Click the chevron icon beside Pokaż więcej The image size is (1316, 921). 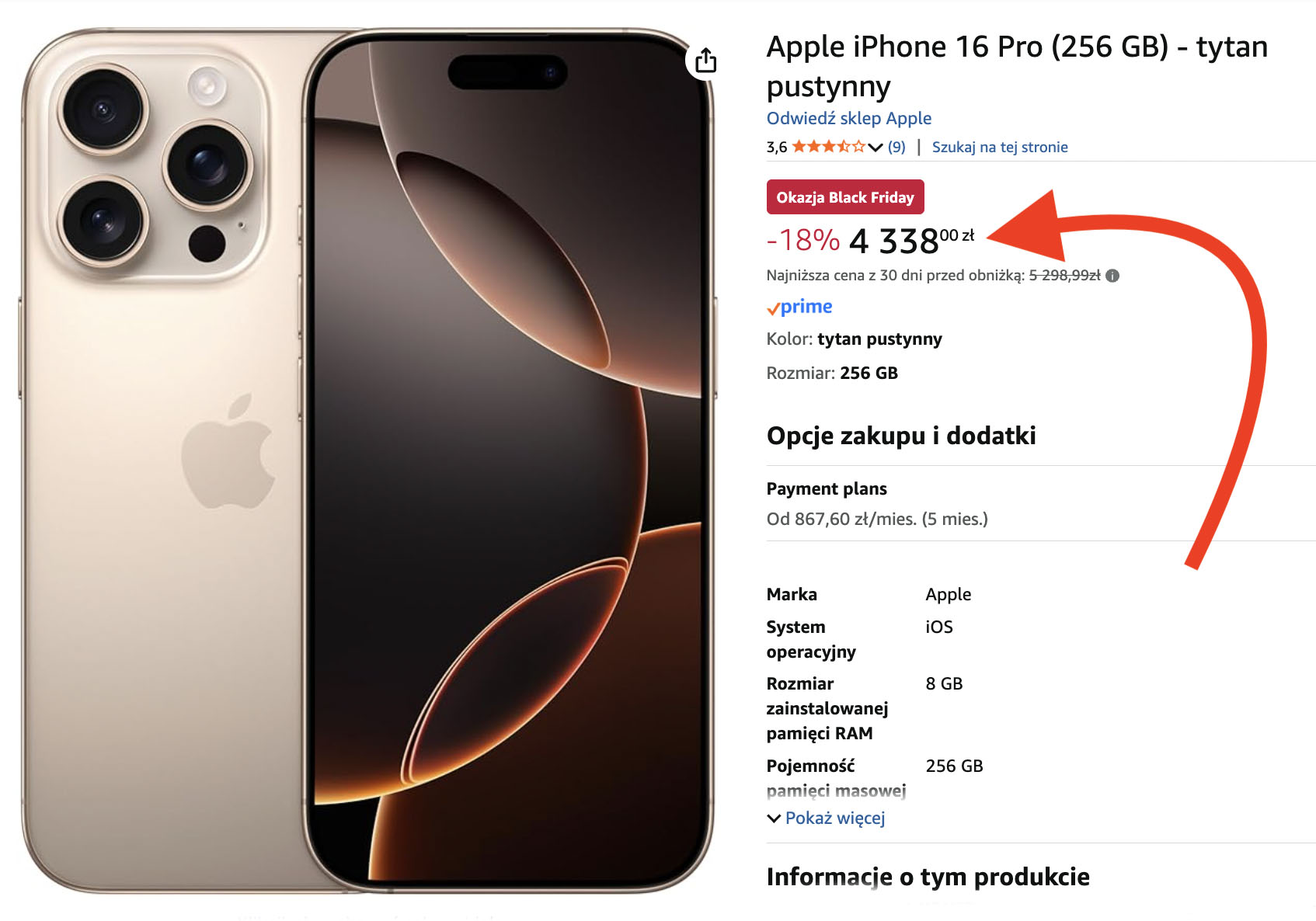tap(774, 818)
